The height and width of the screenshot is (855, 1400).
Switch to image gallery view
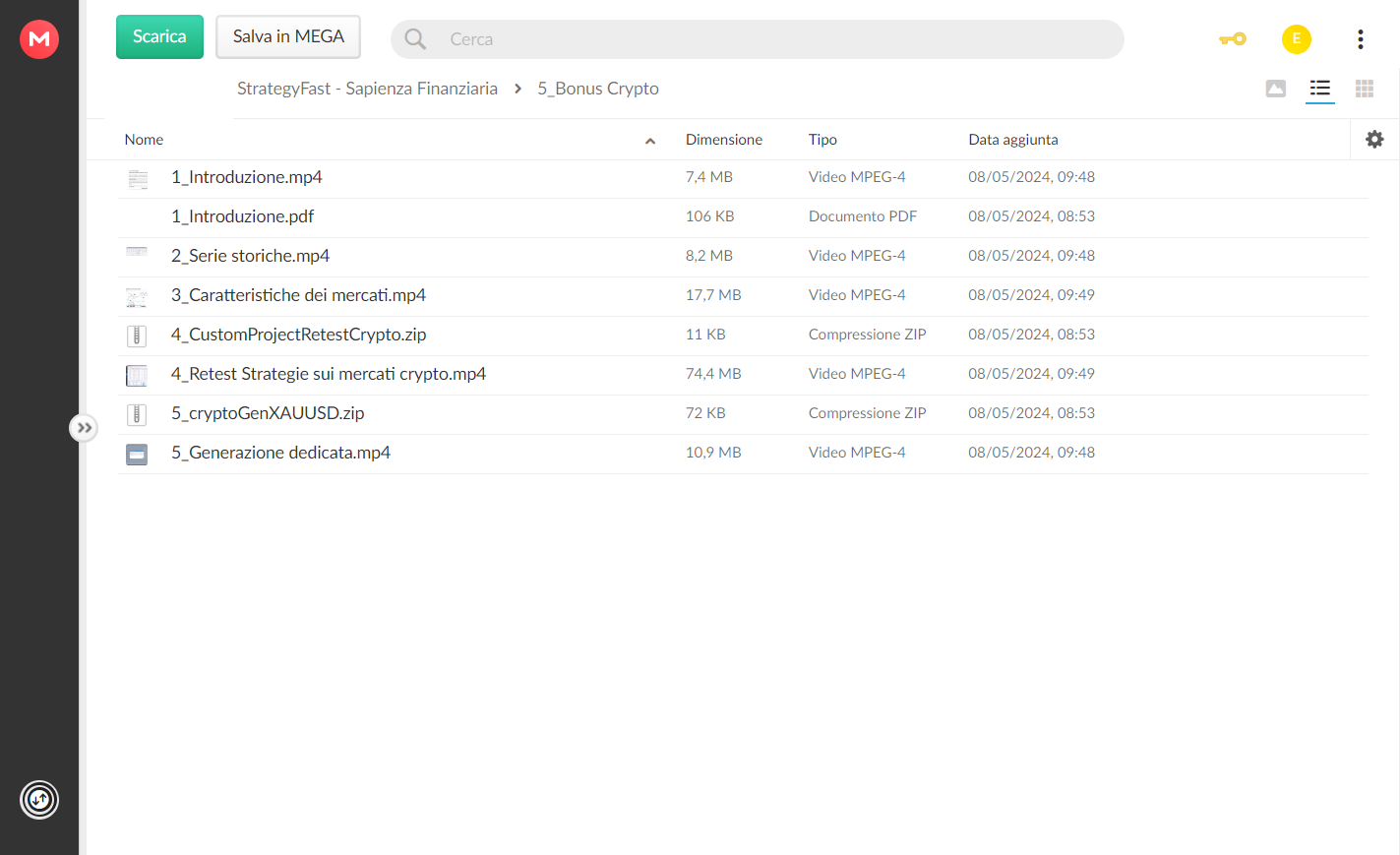pyautogui.click(x=1276, y=89)
